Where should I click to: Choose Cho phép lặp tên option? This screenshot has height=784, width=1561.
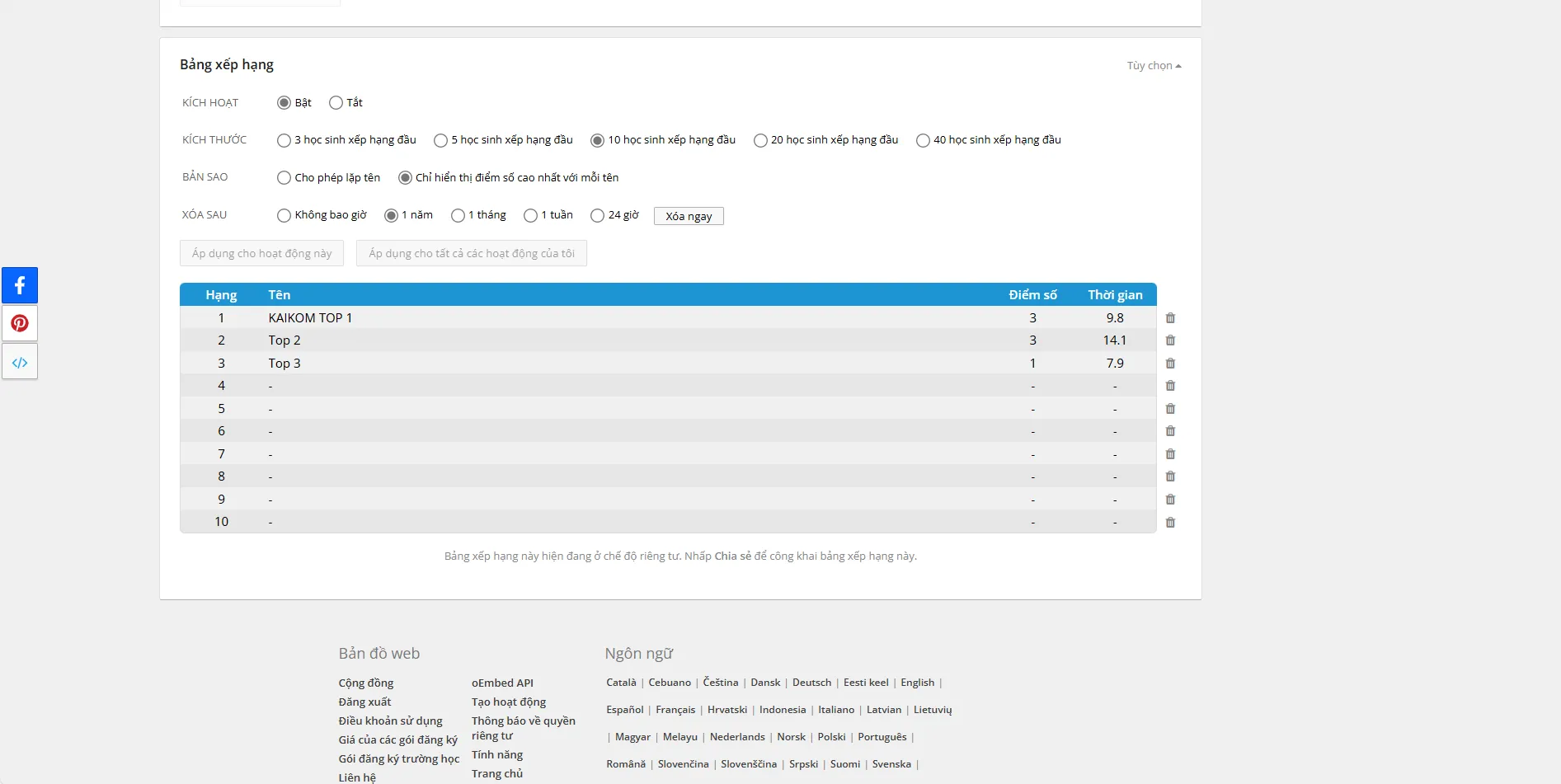(284, 178)
